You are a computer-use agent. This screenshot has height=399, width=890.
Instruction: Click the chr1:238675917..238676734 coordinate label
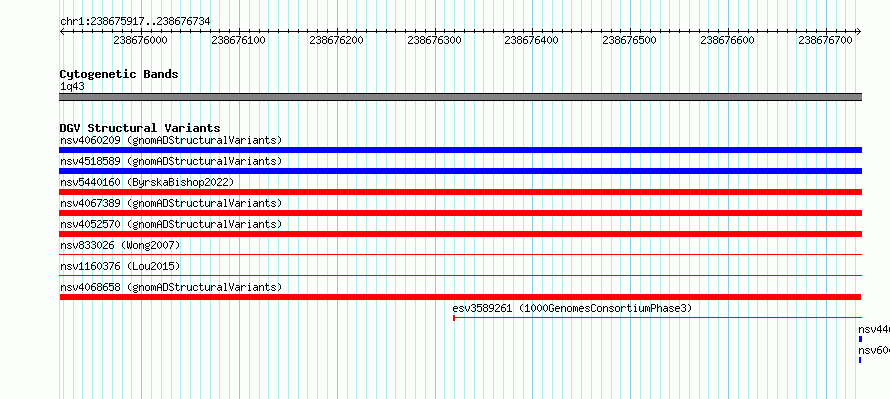coord(135,21)
